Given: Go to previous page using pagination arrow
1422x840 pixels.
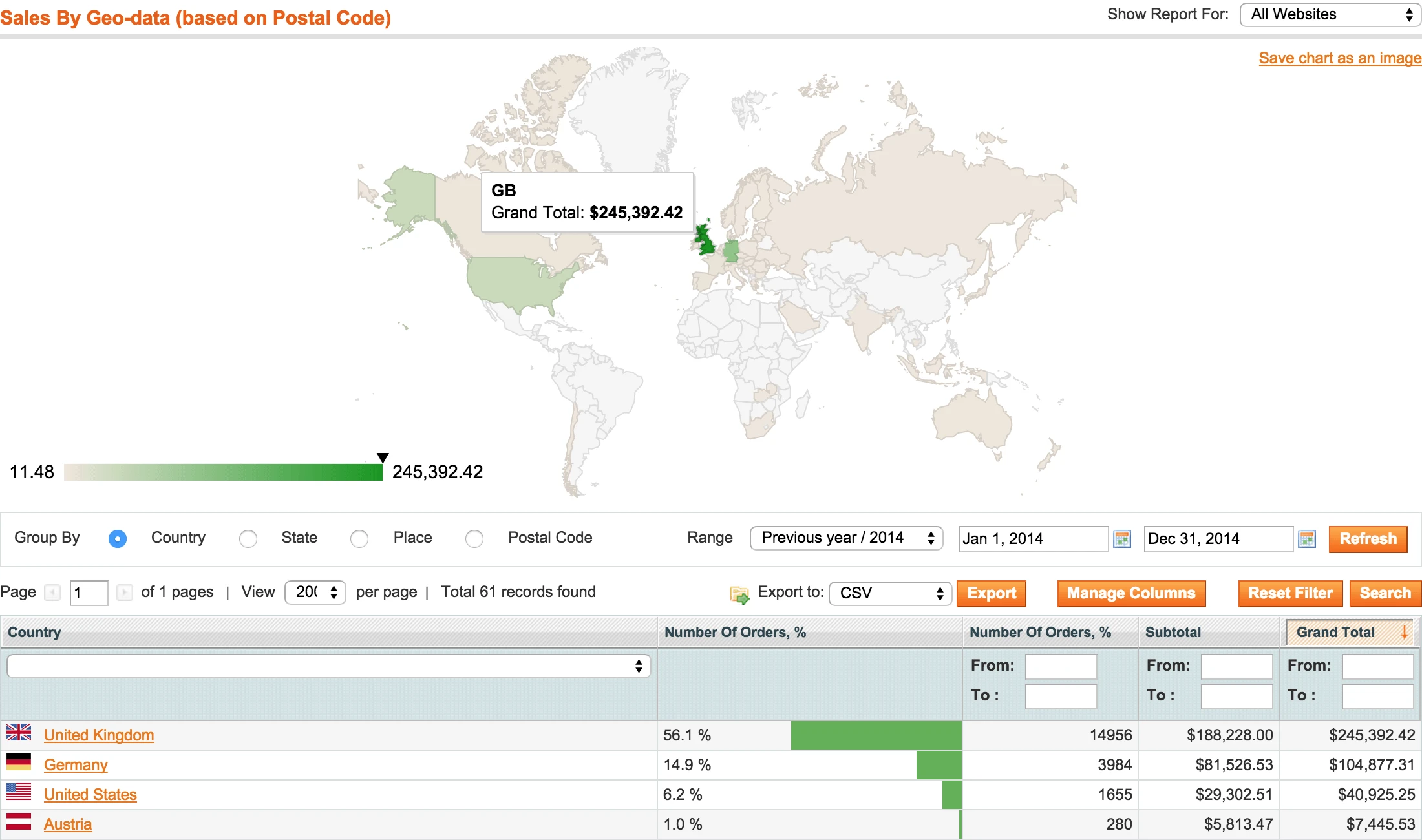Looking at the screenshot, I should [52, 593].
